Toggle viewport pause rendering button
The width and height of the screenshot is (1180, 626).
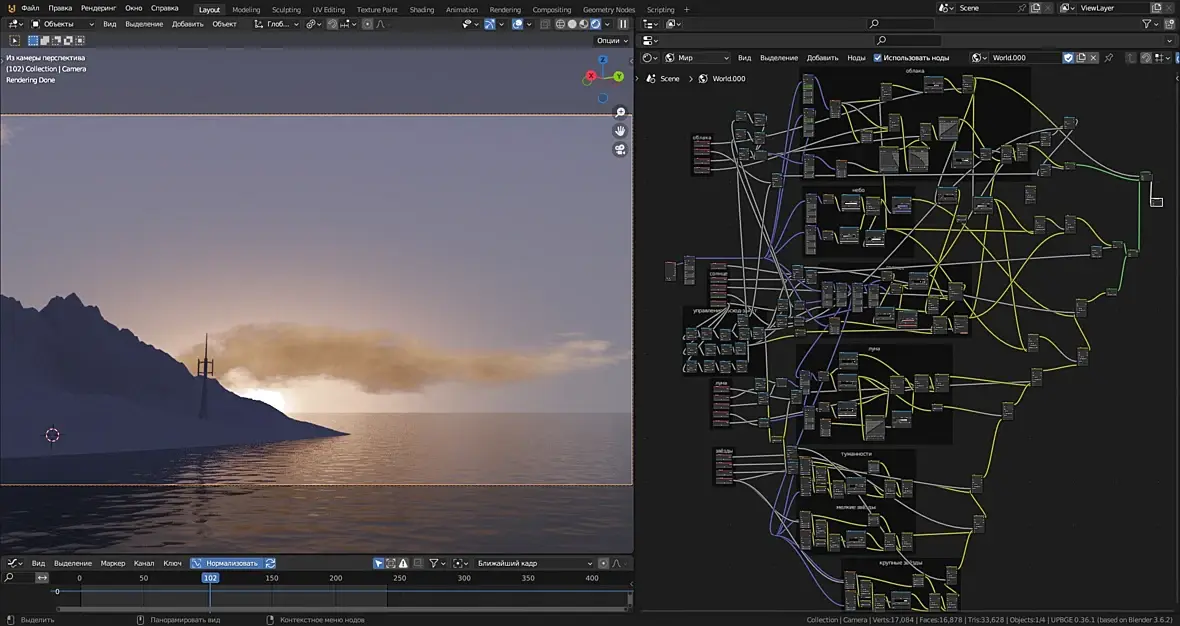[623, 24]
